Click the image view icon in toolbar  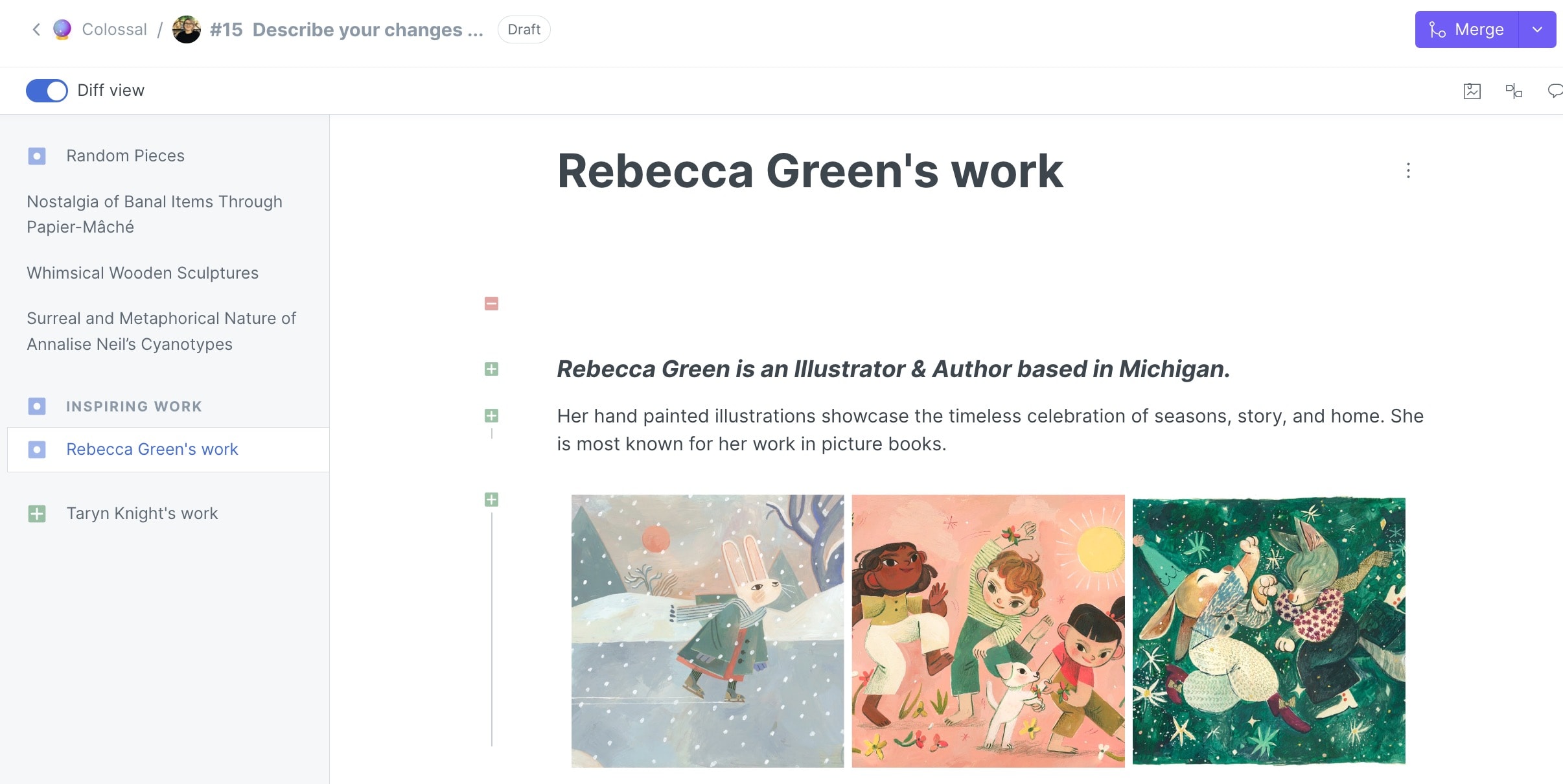click(x=1472, y=91)
